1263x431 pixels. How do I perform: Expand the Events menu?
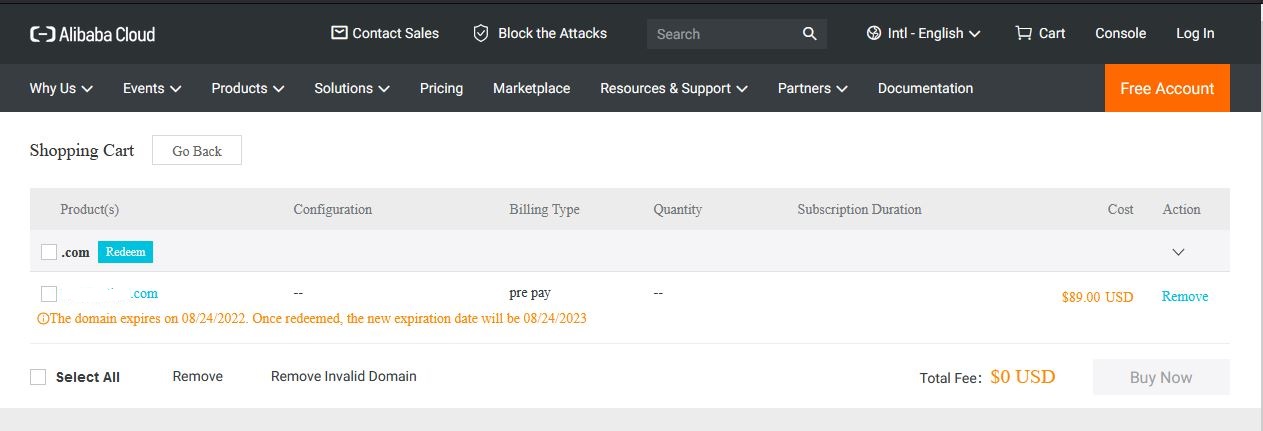(x=152, y=88)
